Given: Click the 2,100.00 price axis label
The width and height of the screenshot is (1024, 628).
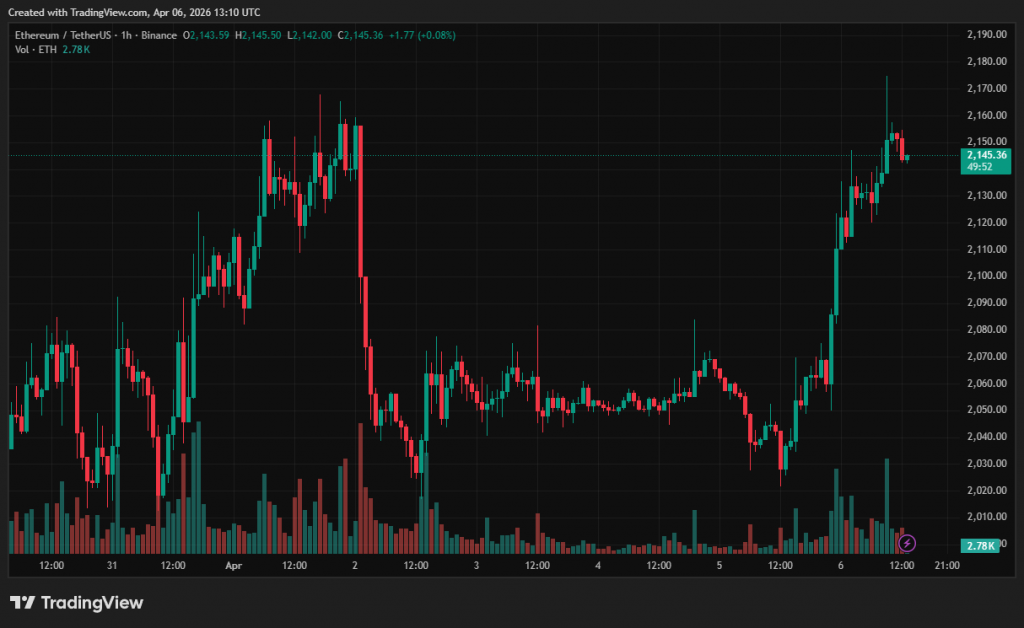Looking at the screenshot, I should point(986,276).
